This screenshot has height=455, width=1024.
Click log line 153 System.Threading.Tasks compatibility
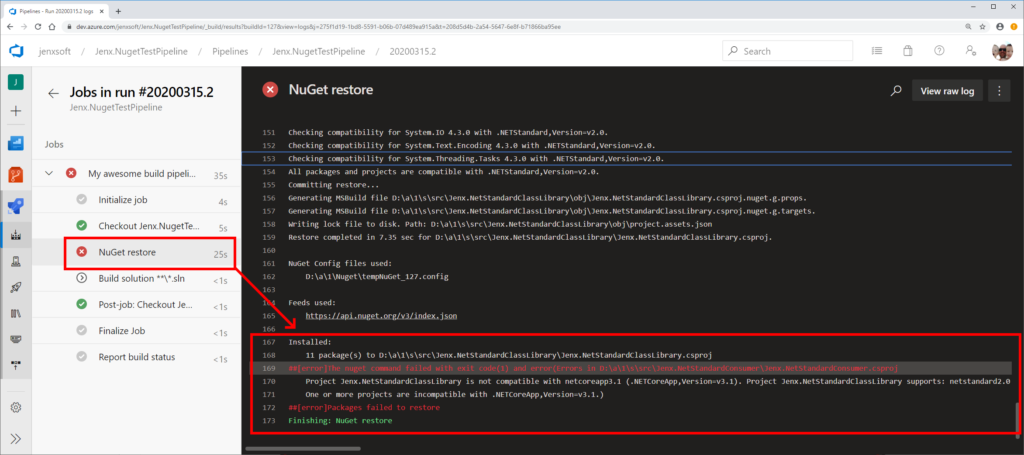[x=629, y=159]
